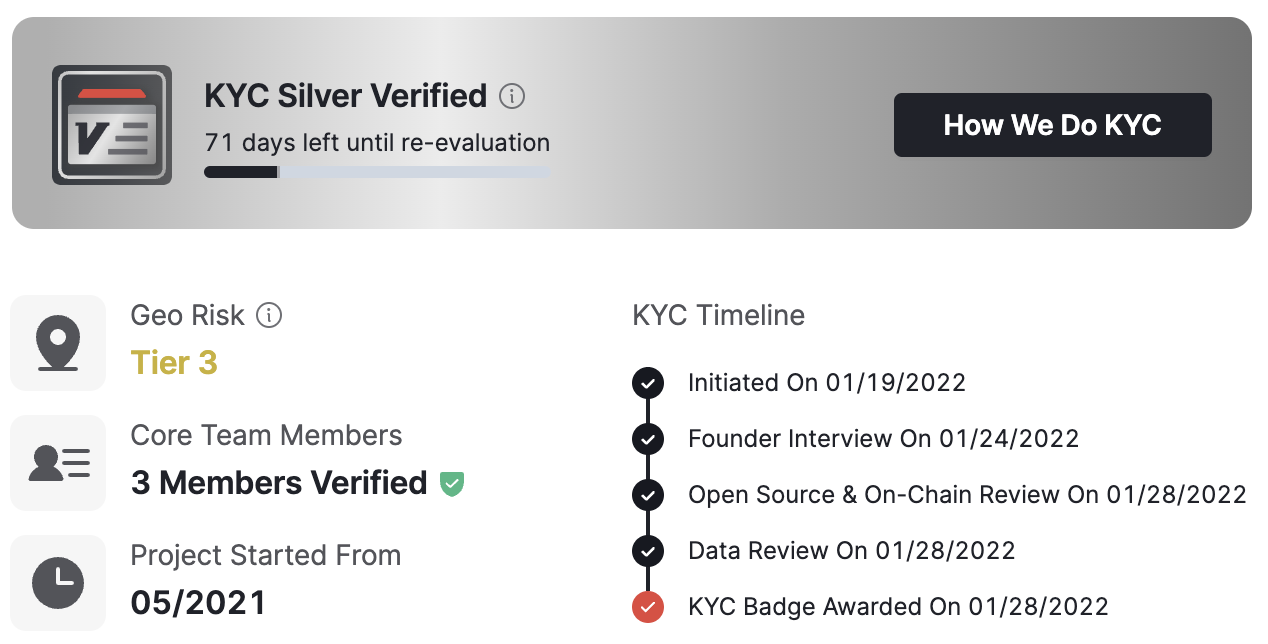Screen dimensions: 1268x644
Task: Click the Tier 3 risk label
Action: [174, 363]
